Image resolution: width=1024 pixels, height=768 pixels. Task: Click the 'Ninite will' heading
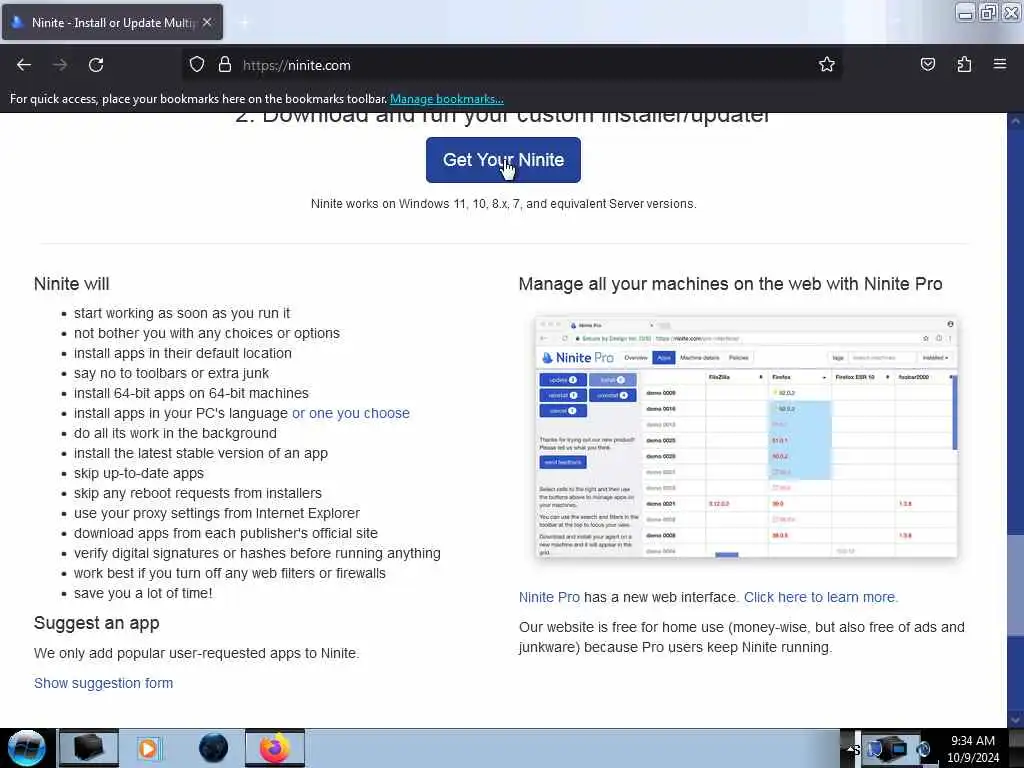[x=71, y=284]
